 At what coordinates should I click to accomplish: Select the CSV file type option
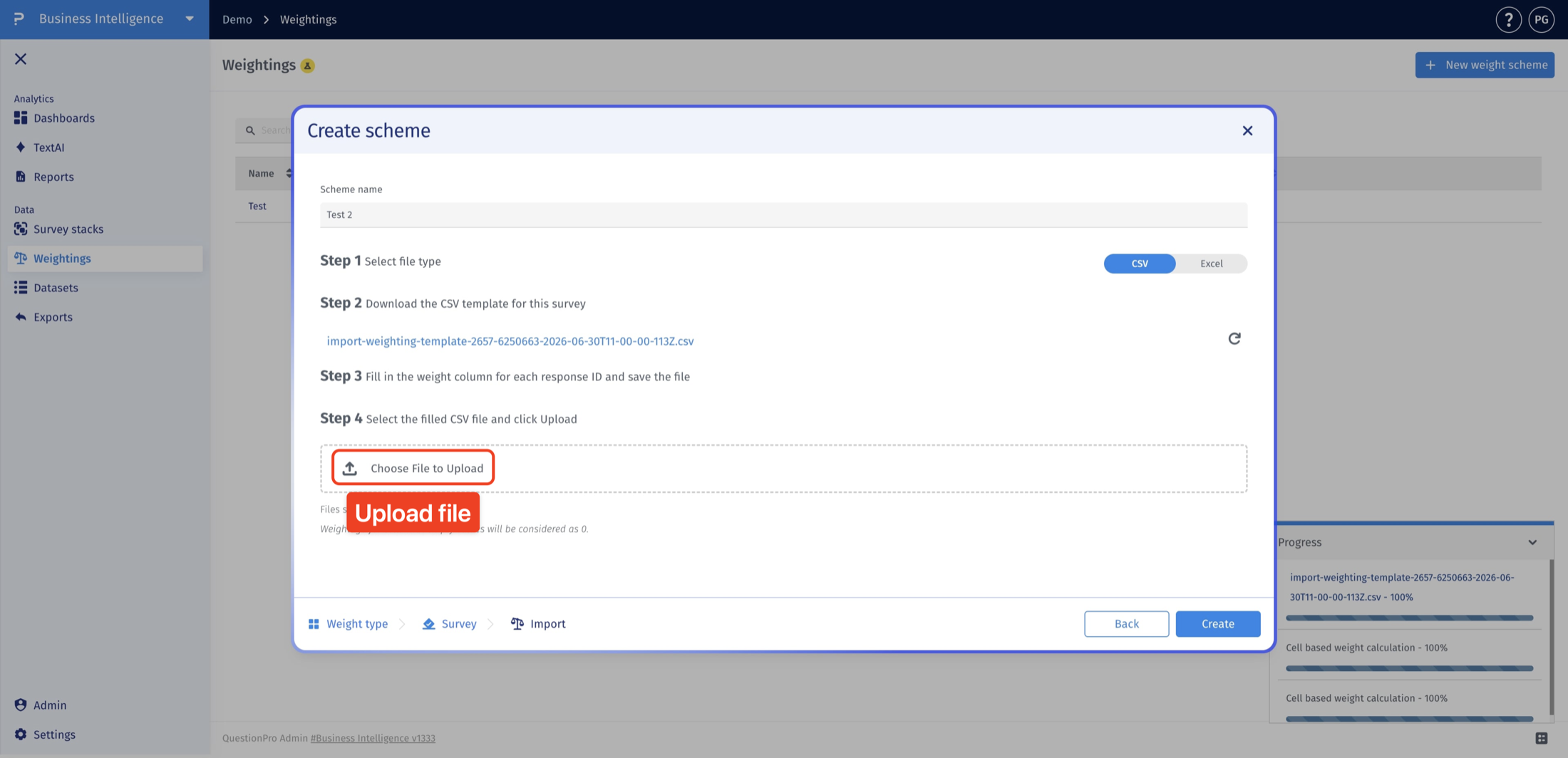tap(1140, 264)
